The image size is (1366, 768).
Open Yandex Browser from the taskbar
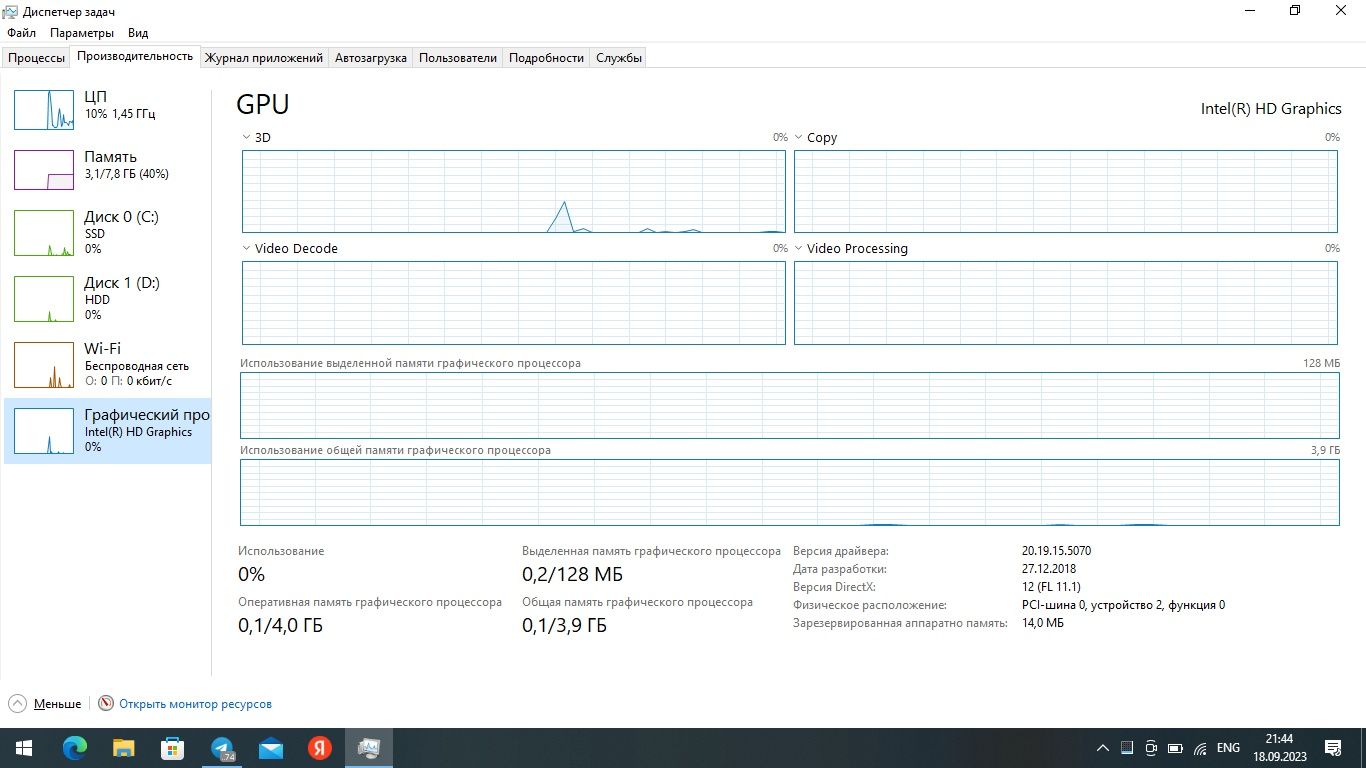pyautogui.click(x=320, y=748)
